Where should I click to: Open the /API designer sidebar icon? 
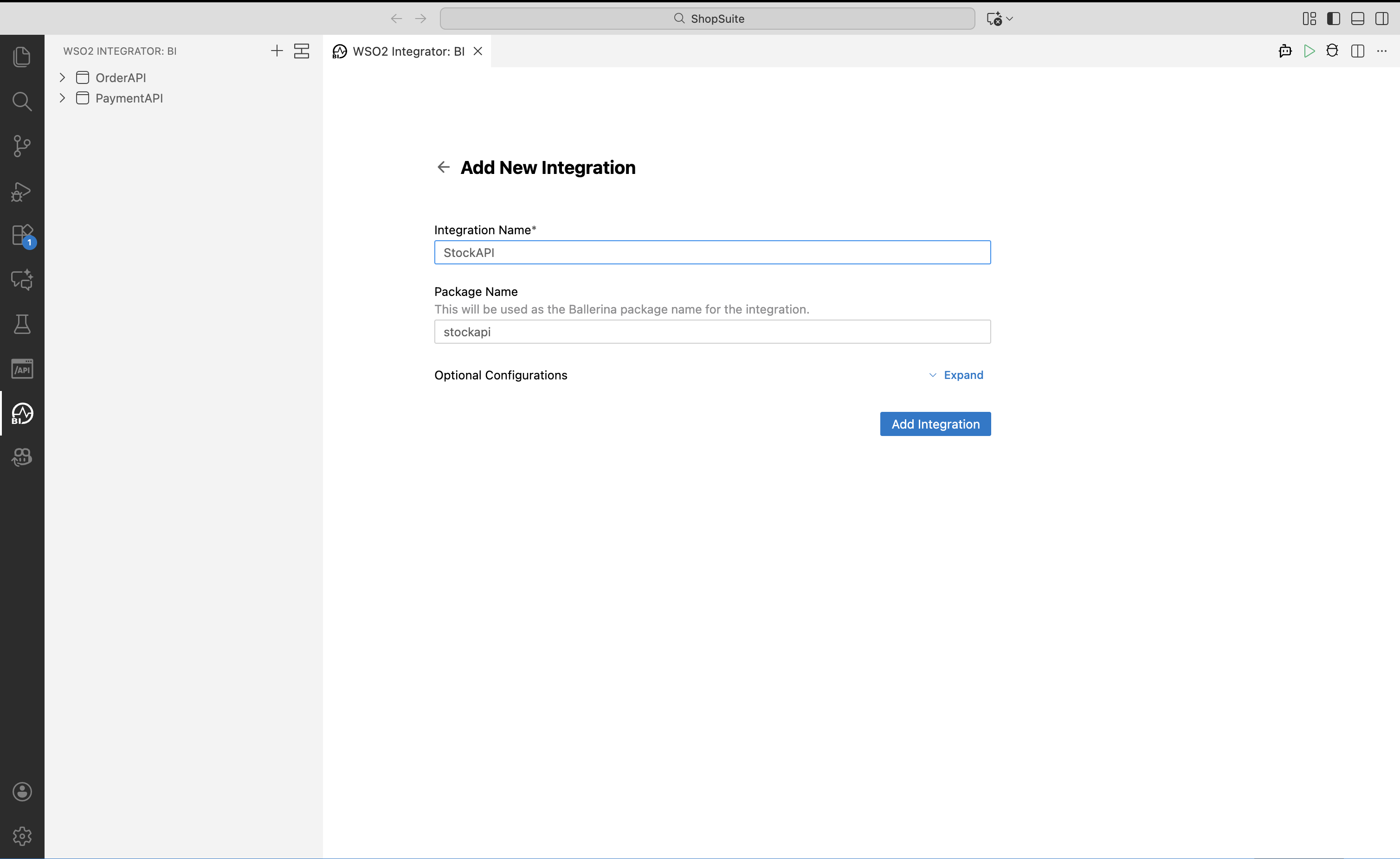click(x=22, y=368)
